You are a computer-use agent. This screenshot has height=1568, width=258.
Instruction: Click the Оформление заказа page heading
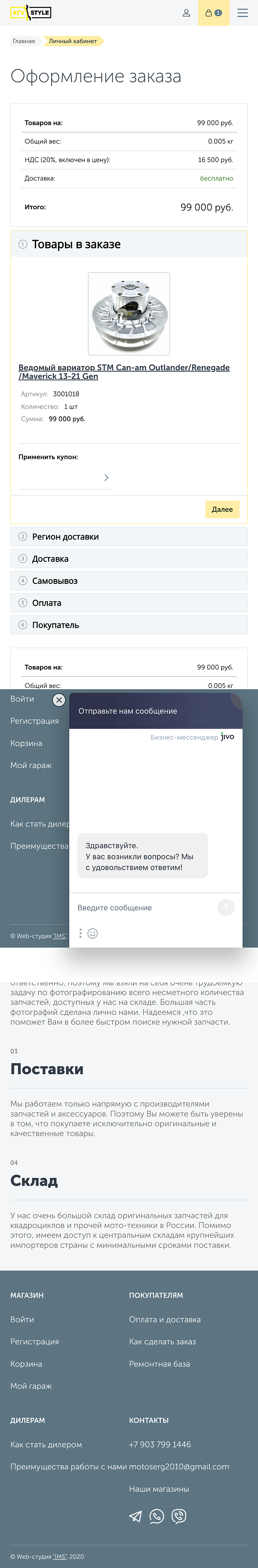coord(96,76)
